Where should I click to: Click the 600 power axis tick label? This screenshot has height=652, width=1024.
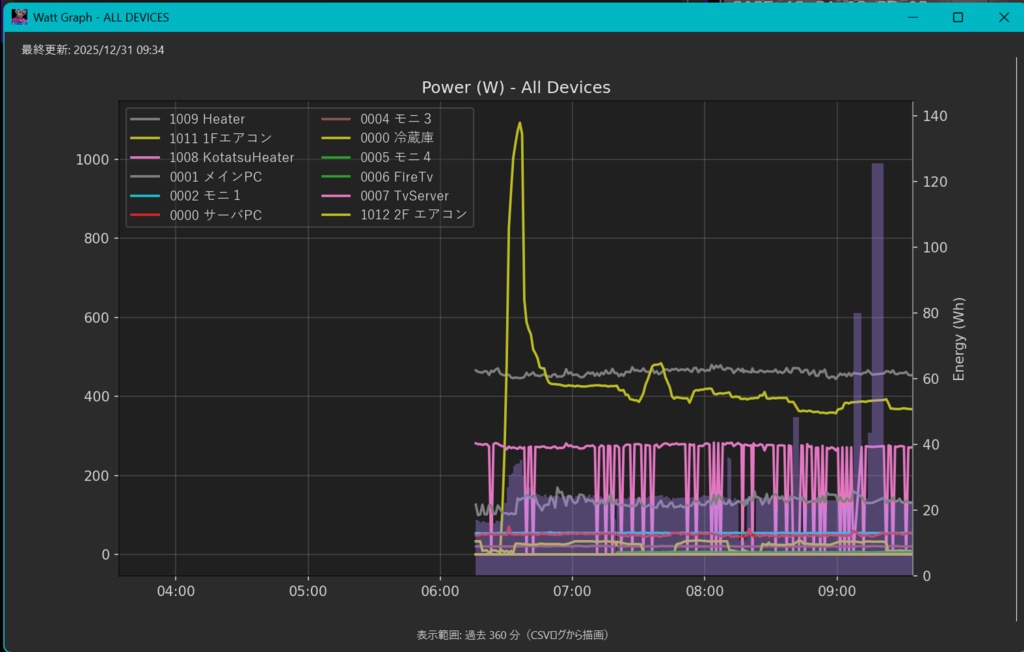coord(97,318)
